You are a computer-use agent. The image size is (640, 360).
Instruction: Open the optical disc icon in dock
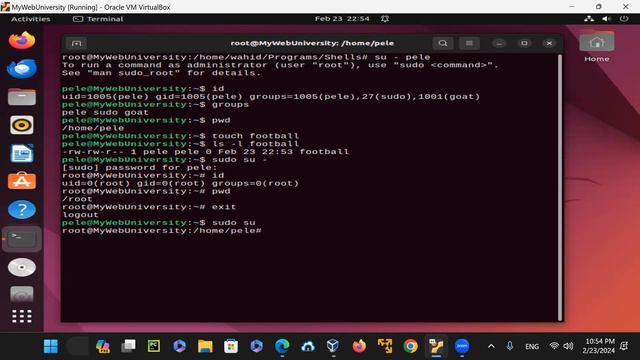22,267
